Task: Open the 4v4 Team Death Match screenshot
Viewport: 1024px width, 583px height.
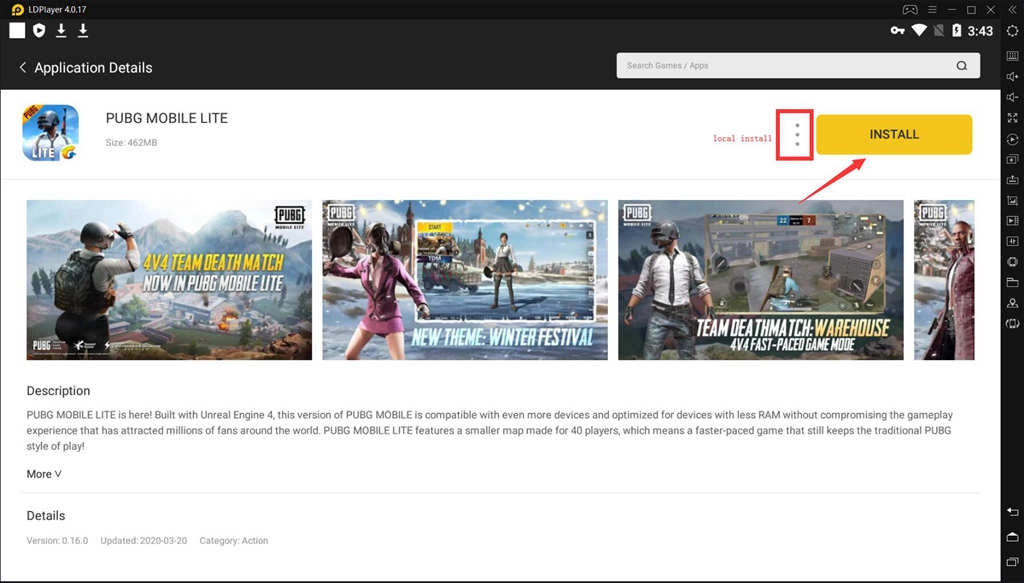Action: [x=169, y=279]
